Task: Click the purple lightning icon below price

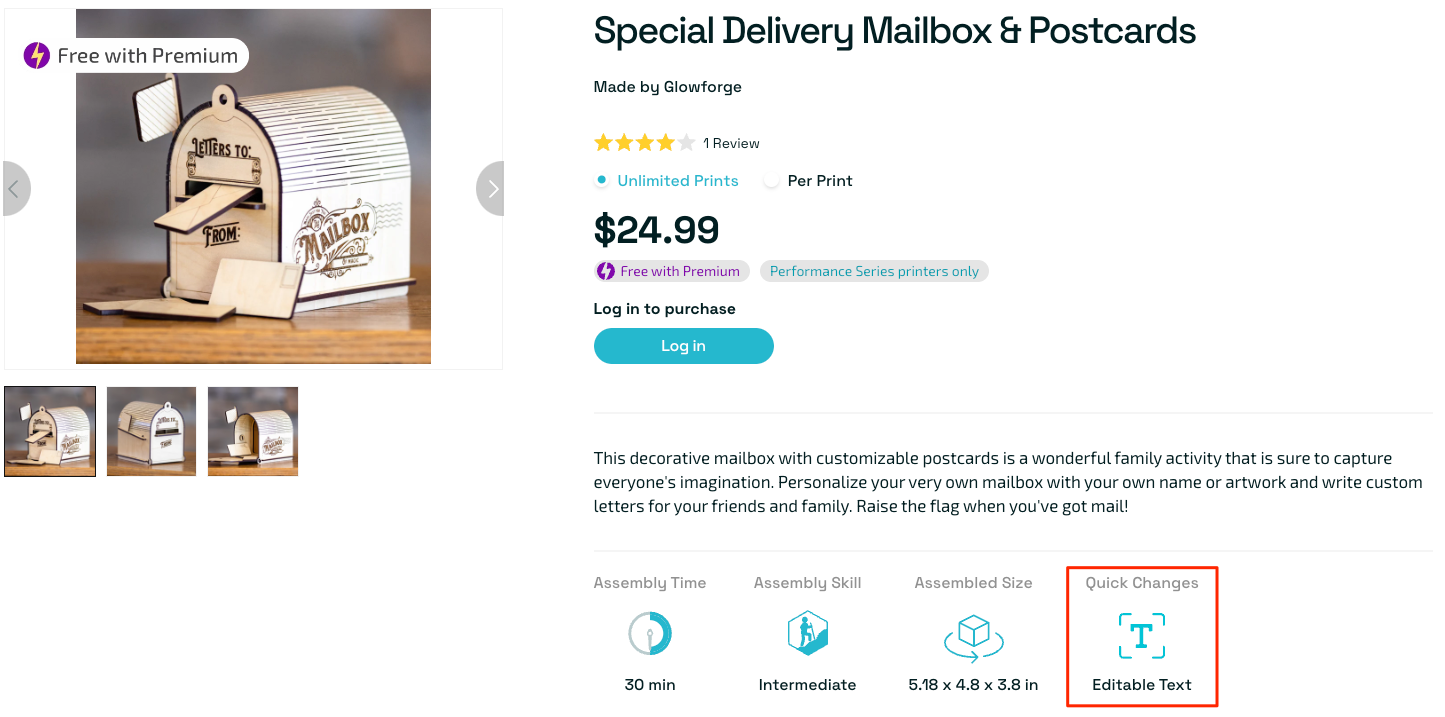Action: coord(606,271)
